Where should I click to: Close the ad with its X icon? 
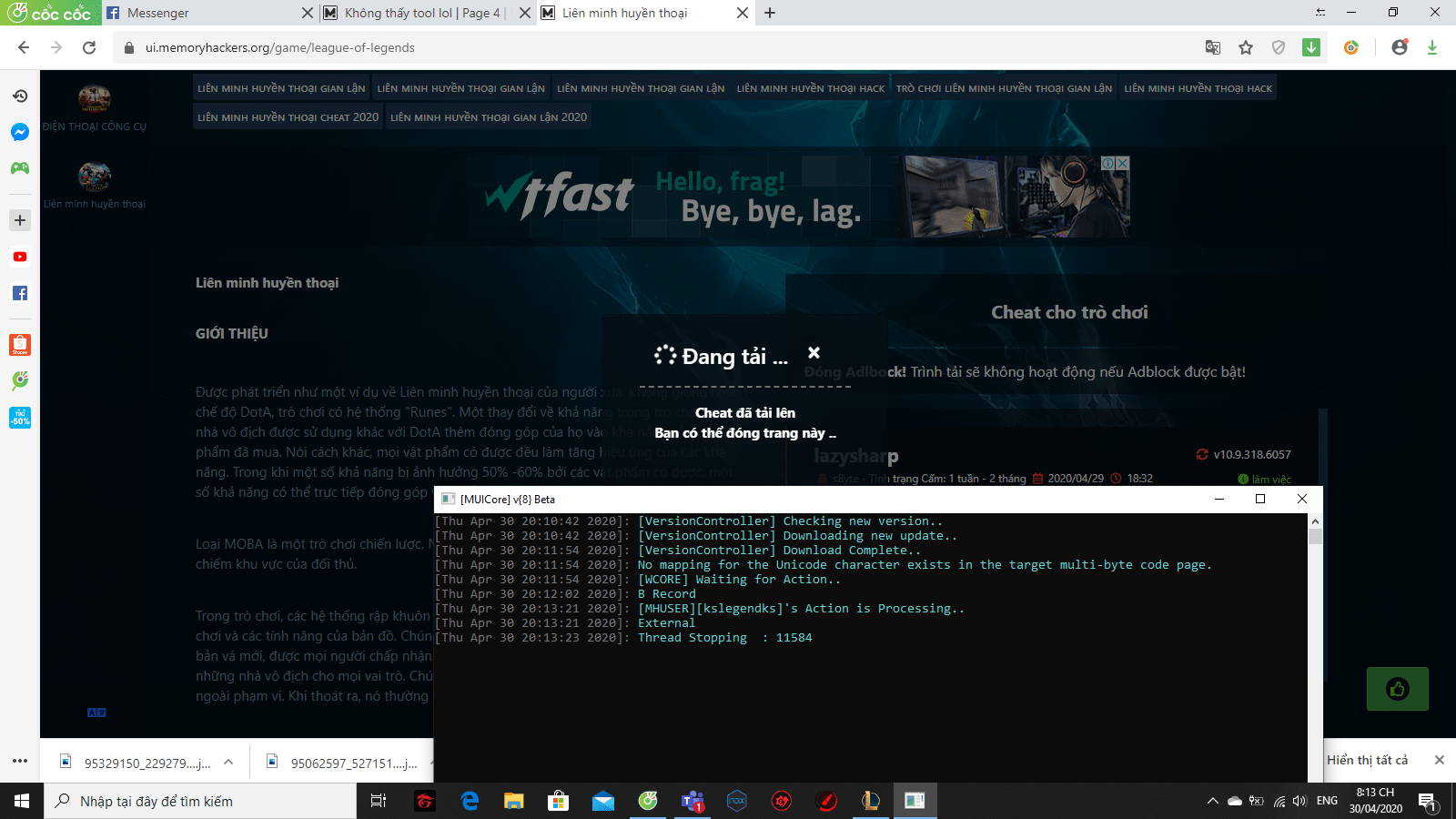1123,163
